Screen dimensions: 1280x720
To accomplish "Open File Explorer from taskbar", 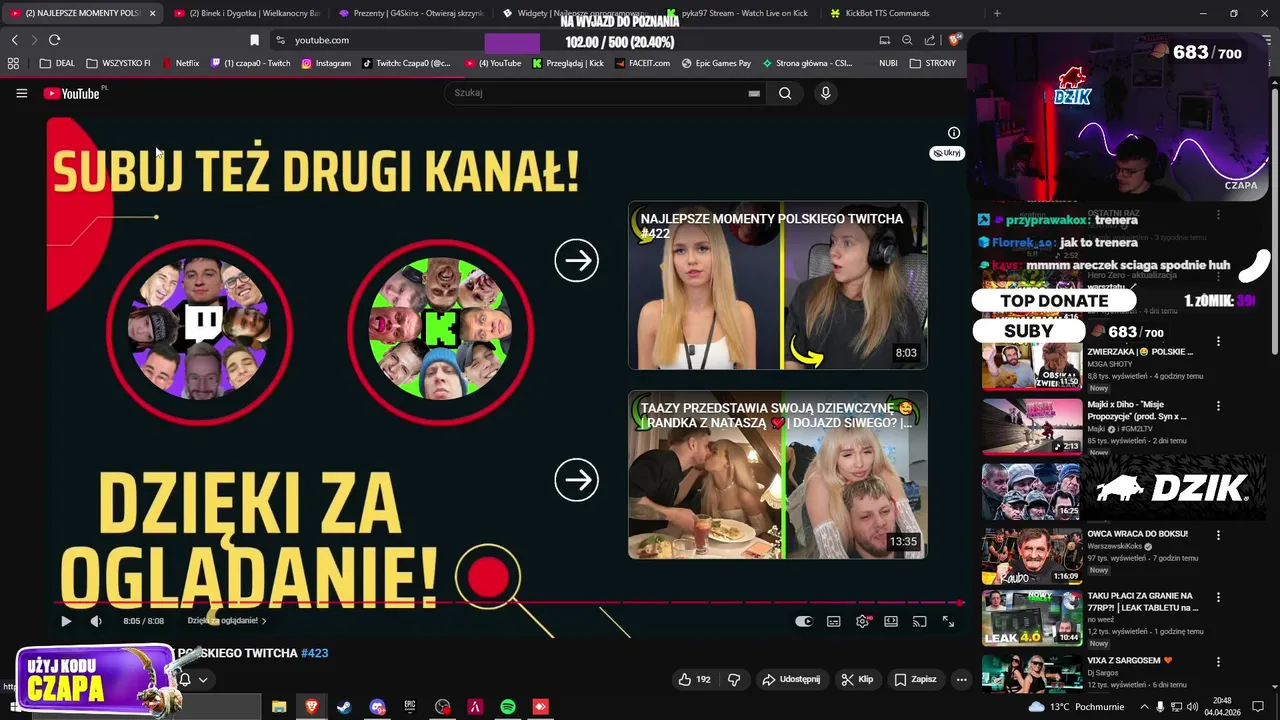I will tap(279, 707).
